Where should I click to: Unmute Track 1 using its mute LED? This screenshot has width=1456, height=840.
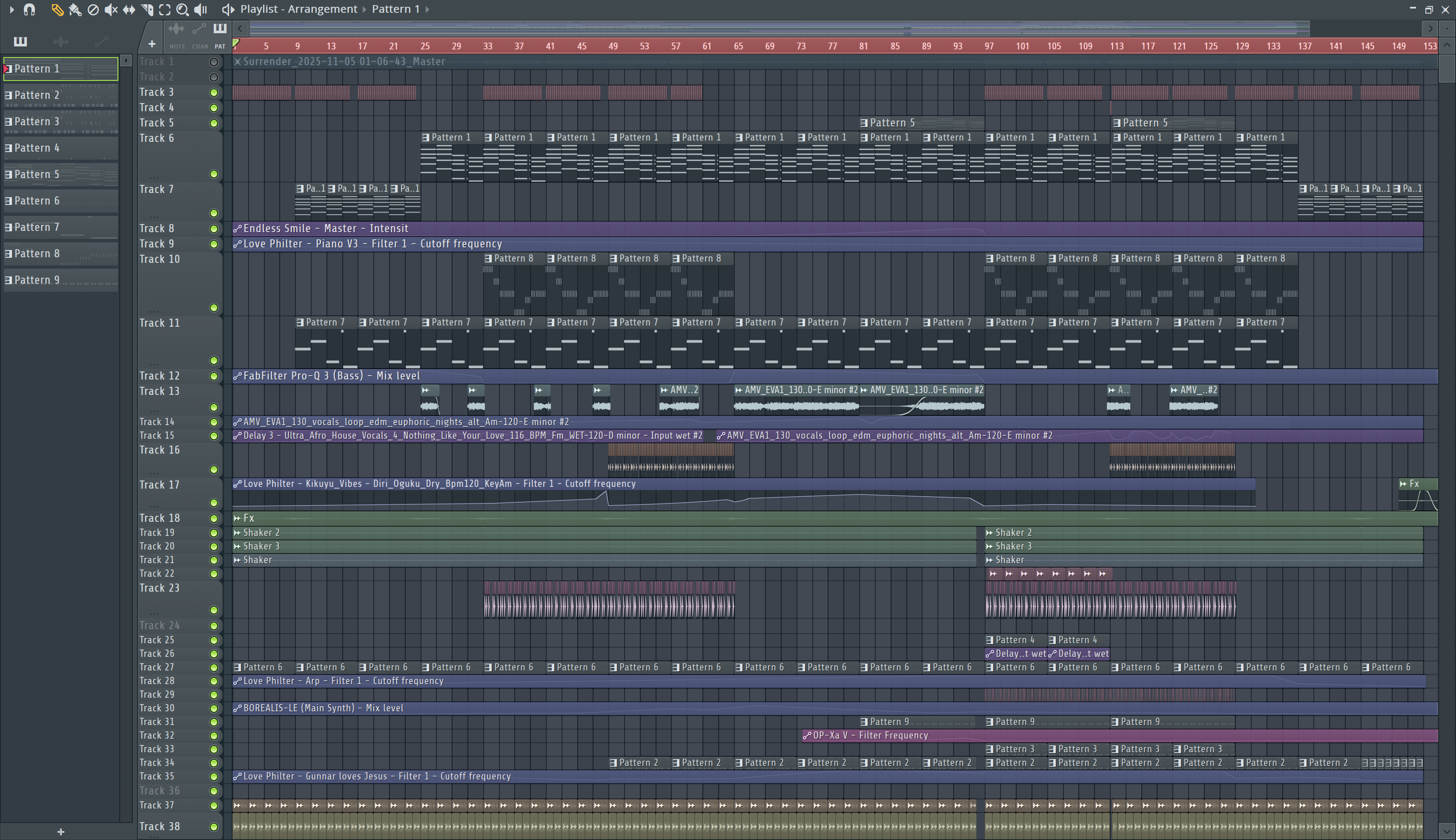pyautogui.click(x=213, y=62)
